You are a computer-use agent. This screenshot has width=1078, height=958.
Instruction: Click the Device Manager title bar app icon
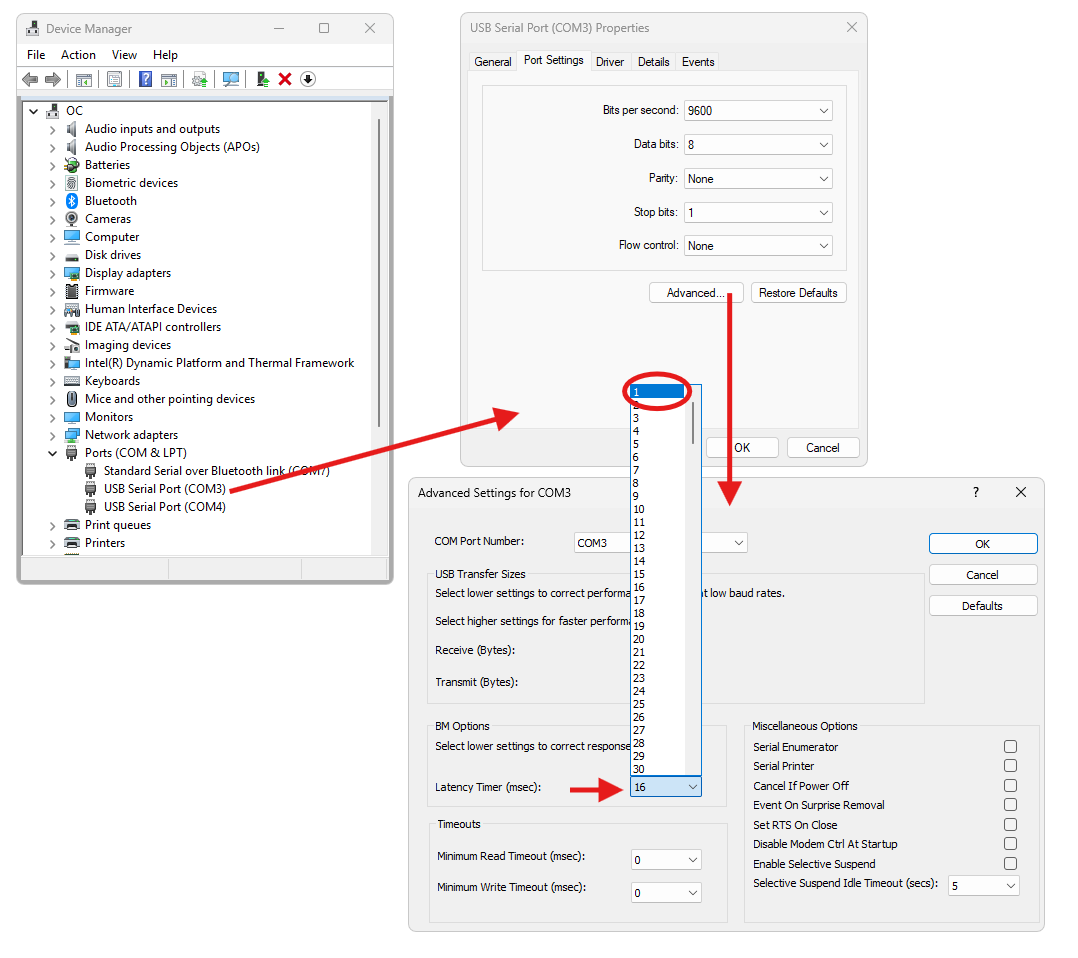point(32,28)
